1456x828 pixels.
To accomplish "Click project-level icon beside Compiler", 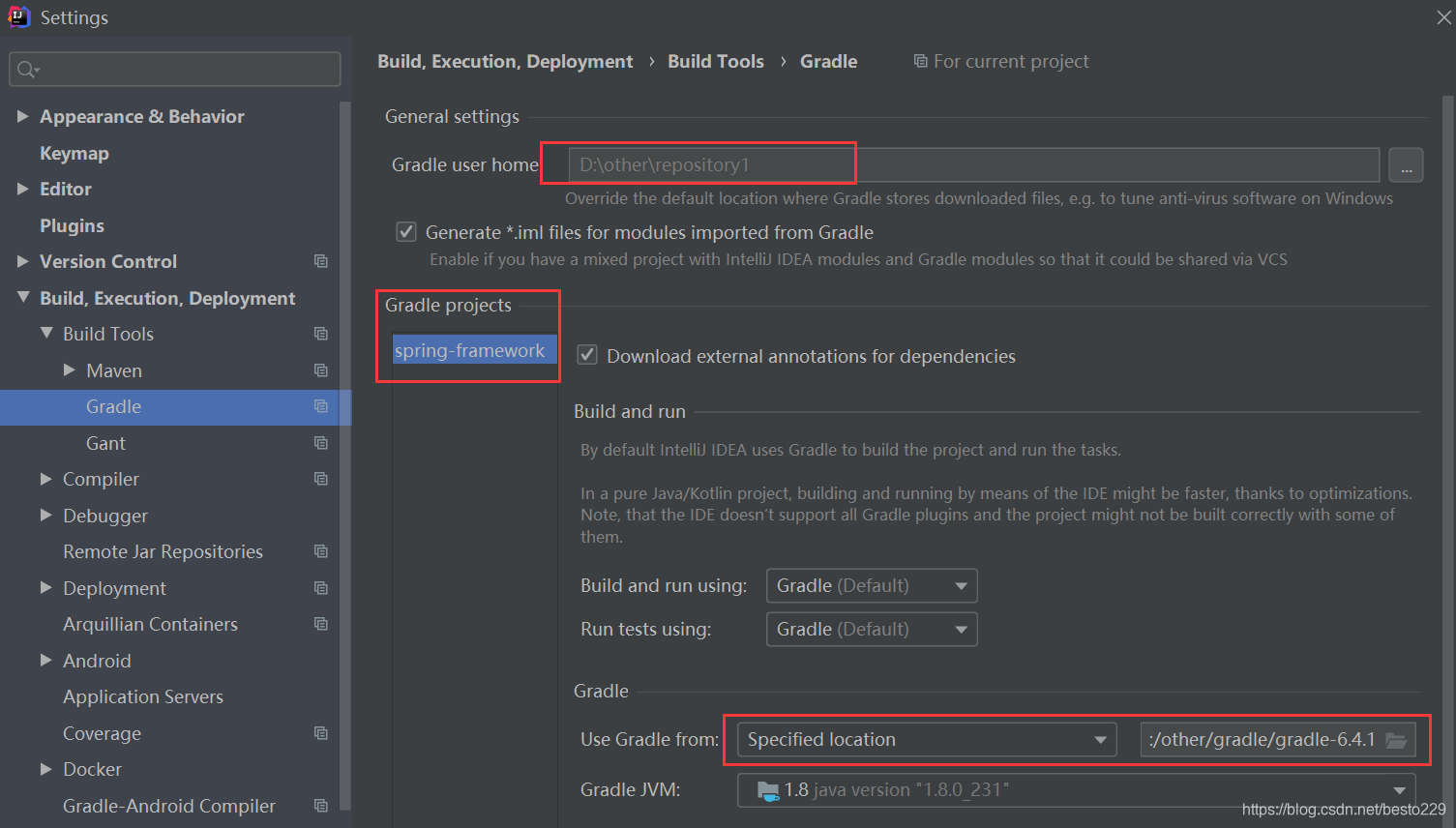I will click(321, 479).
